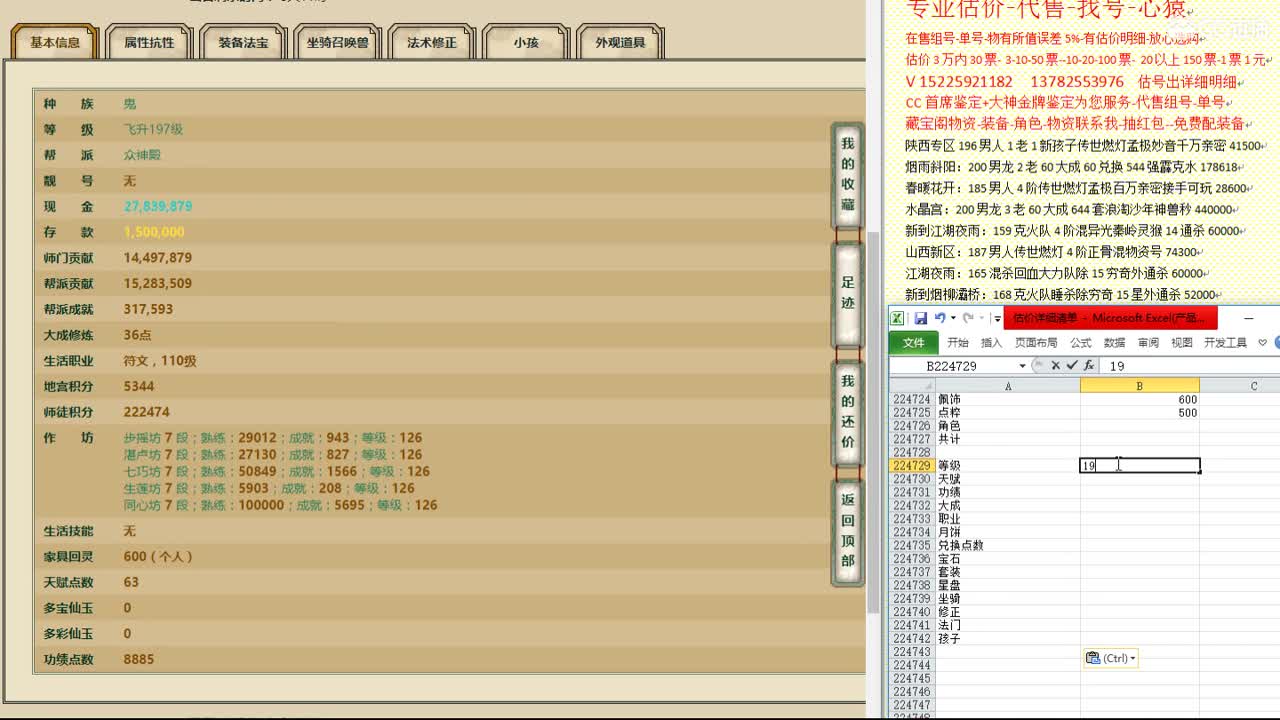
Task: Click the 同心坊 workshop line
Action: 280,505
